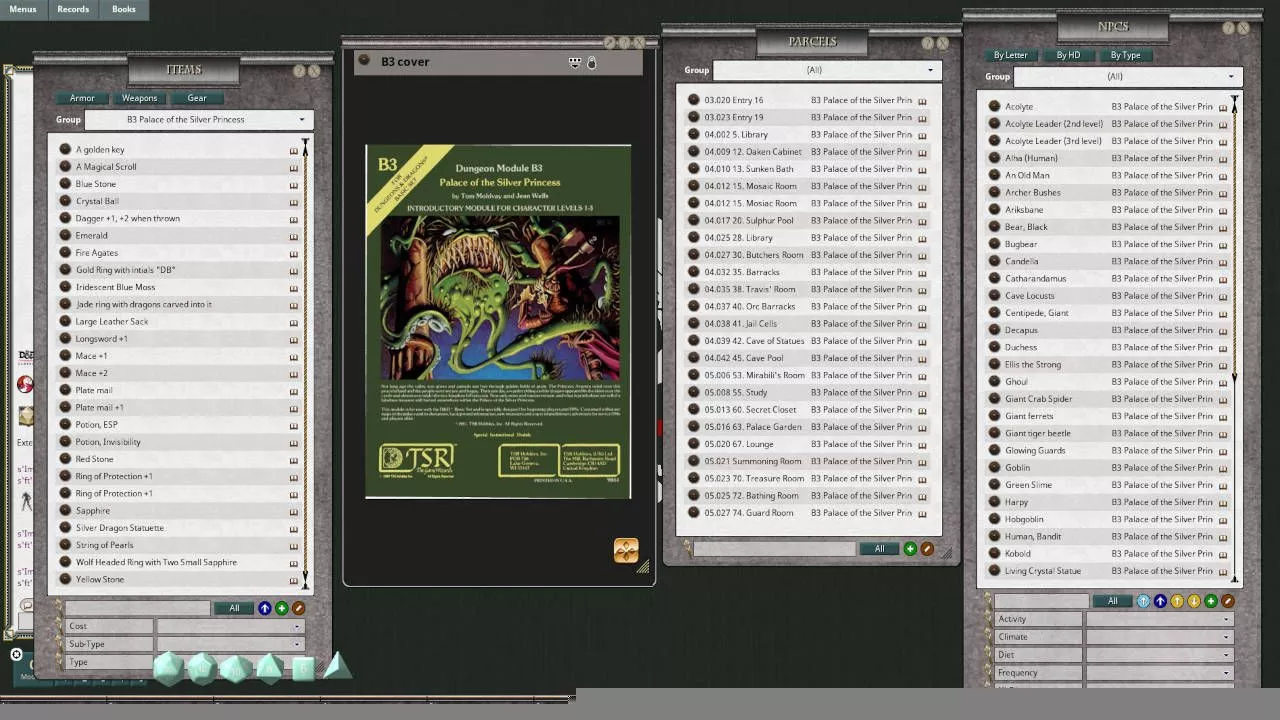Click green add button in Items window
Screen dimensions: 1280x720
coord(281,608)
